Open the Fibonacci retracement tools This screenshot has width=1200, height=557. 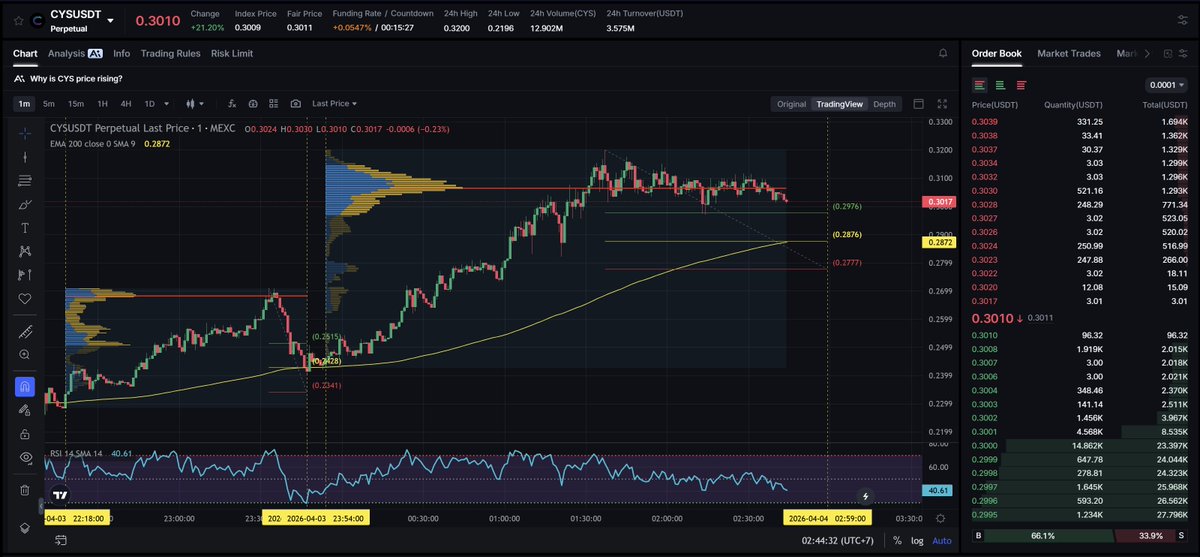[25, 180]
